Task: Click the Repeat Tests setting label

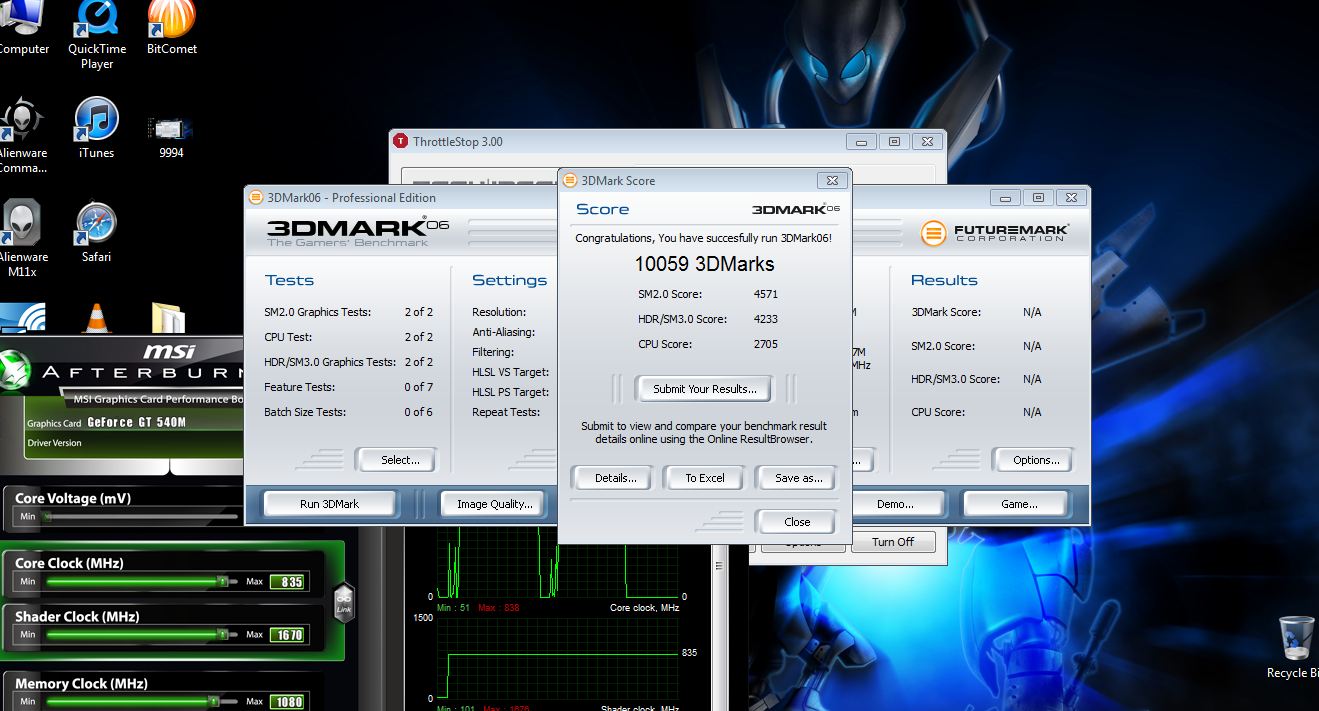Action: (506, 412)
